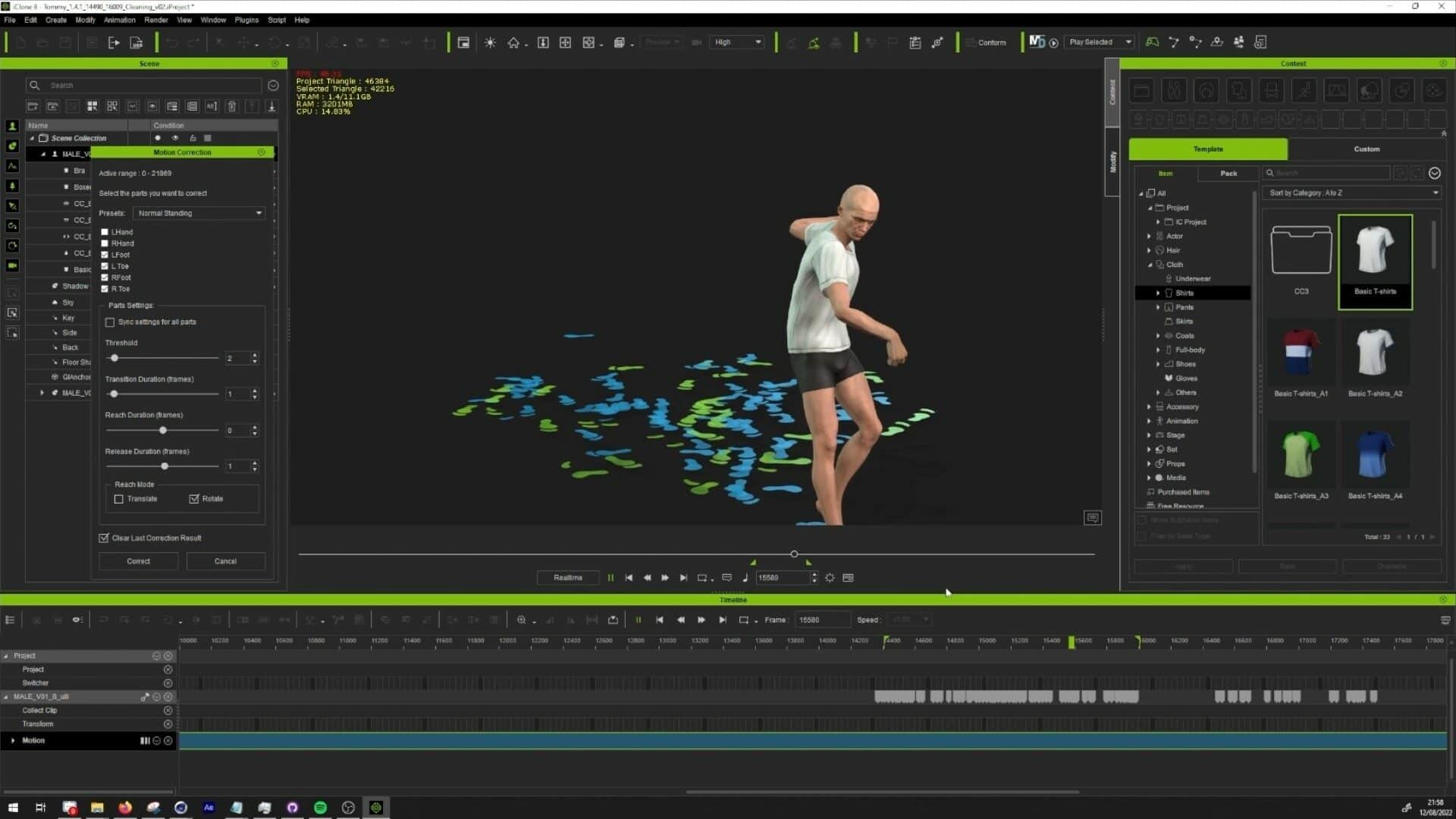Open the Animation menu in the menu bar

click(119, 20)
